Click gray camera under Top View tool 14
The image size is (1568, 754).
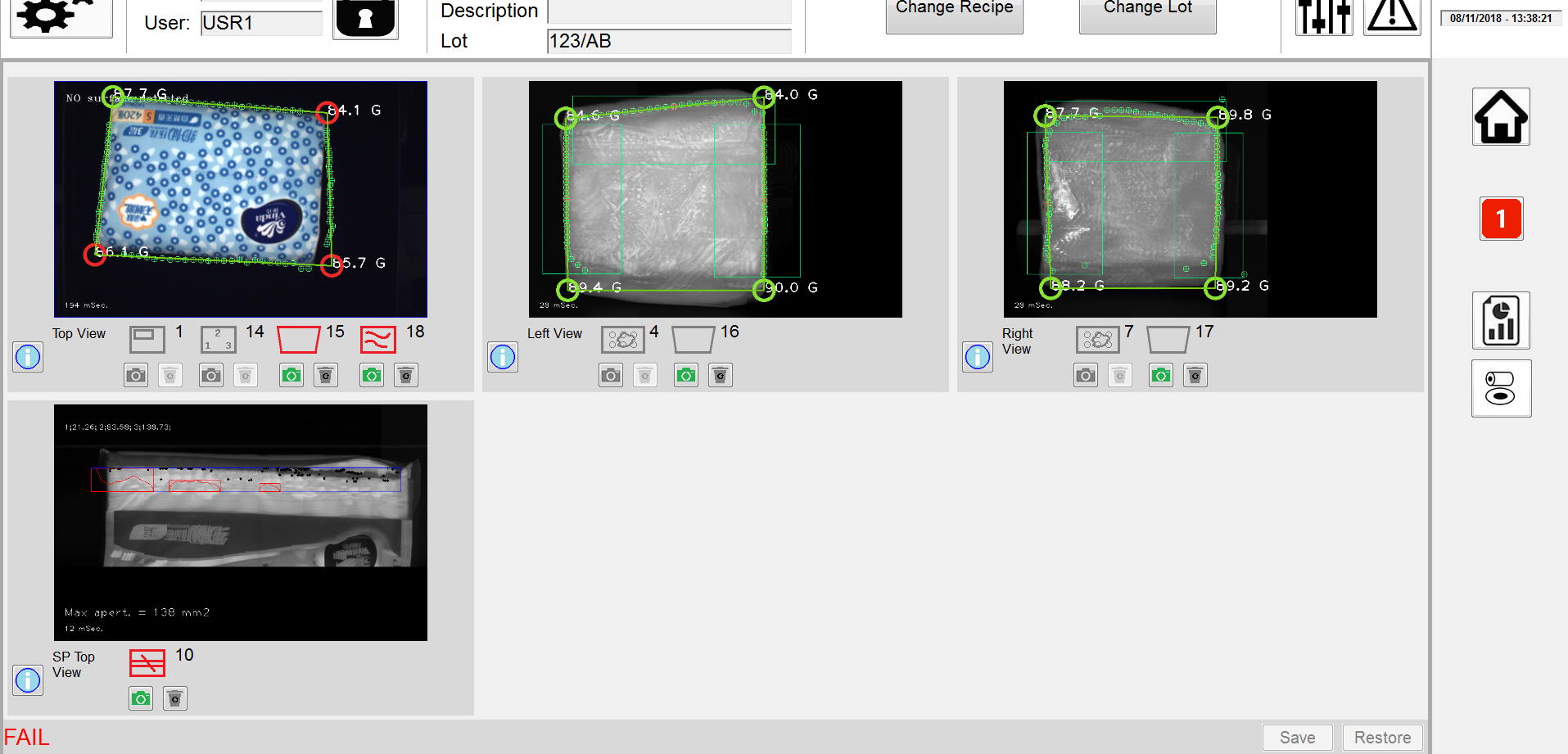tap(211, 375)
